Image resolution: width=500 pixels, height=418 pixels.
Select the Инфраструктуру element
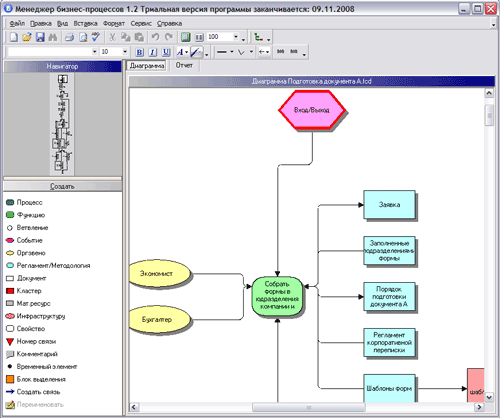point(41,316)
